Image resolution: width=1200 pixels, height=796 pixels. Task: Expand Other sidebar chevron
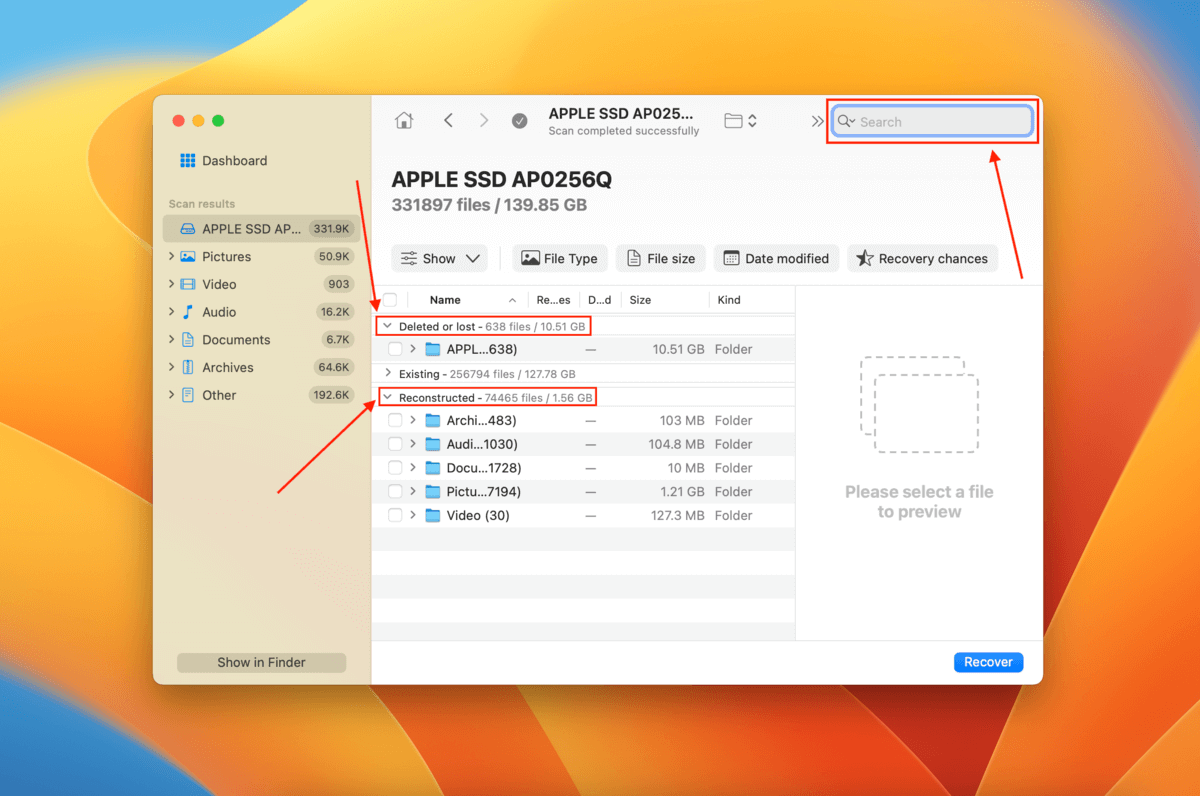171,395
